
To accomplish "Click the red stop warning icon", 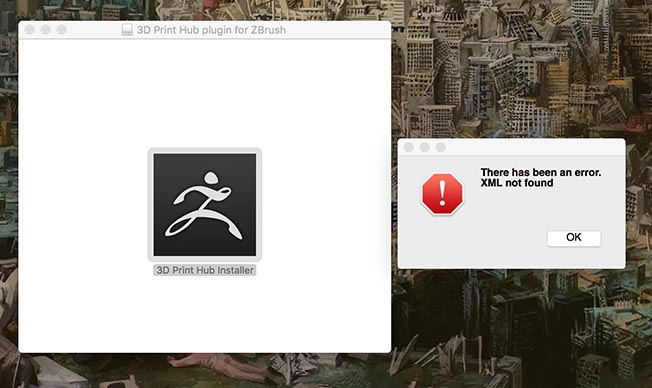I will coord(442,194).
